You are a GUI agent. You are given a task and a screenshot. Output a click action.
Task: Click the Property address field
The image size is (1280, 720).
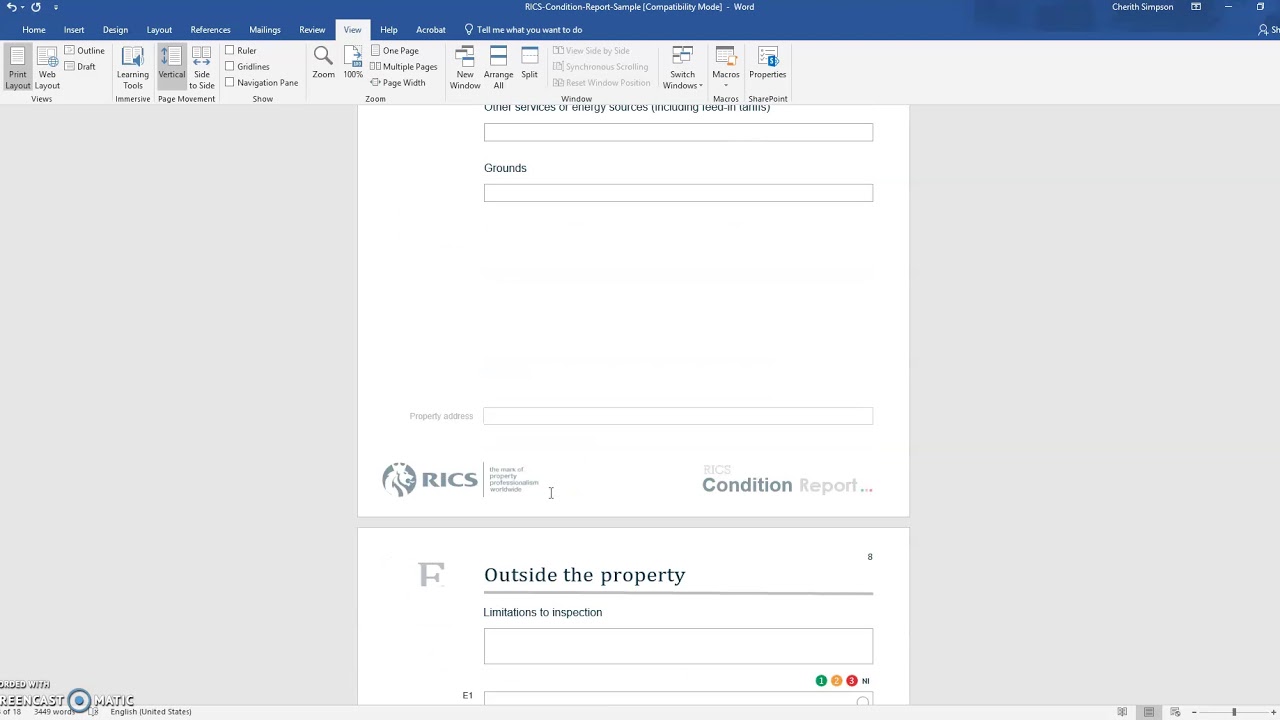pos(678,416)
